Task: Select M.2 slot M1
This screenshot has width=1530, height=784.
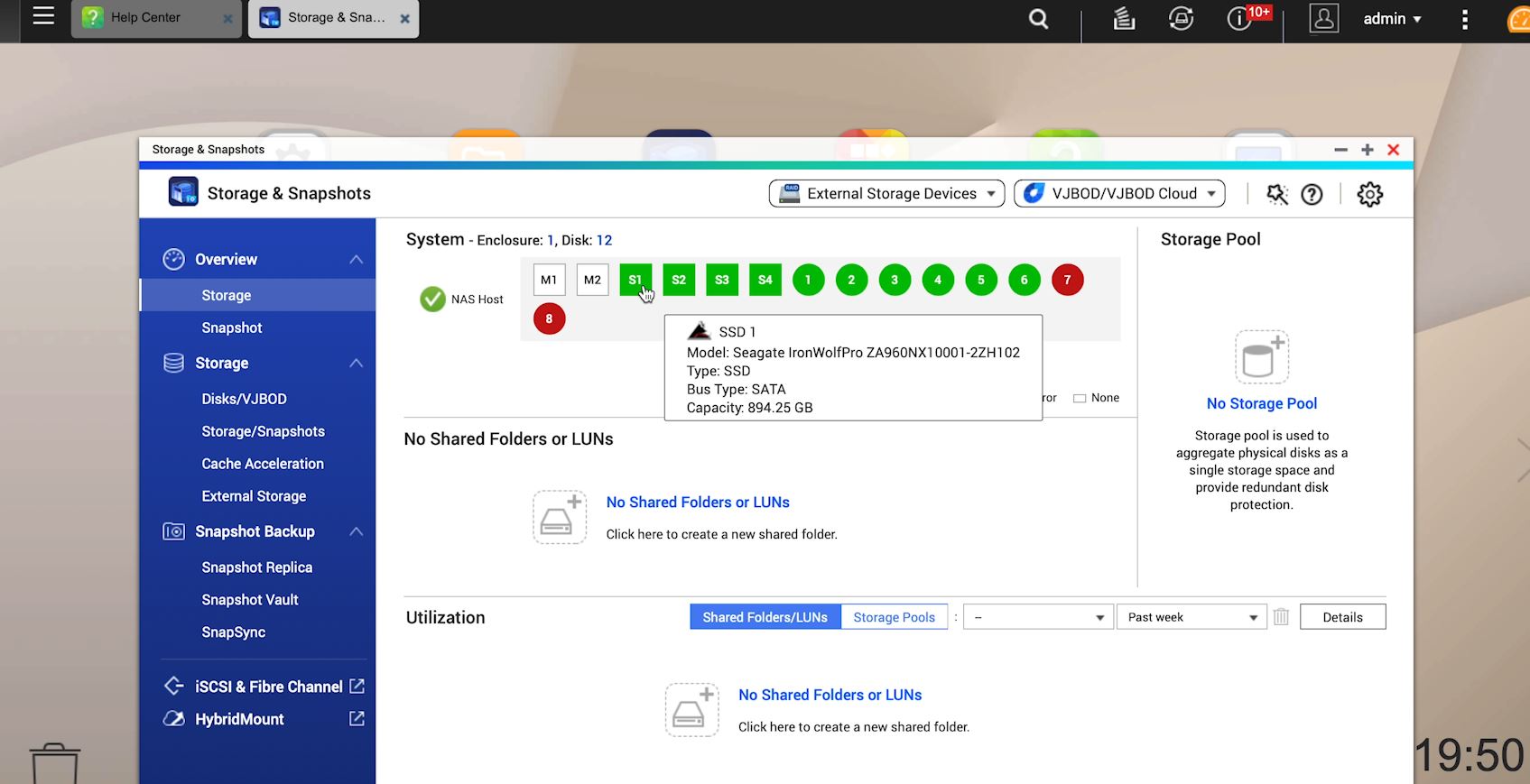Action: coord(549,280)
